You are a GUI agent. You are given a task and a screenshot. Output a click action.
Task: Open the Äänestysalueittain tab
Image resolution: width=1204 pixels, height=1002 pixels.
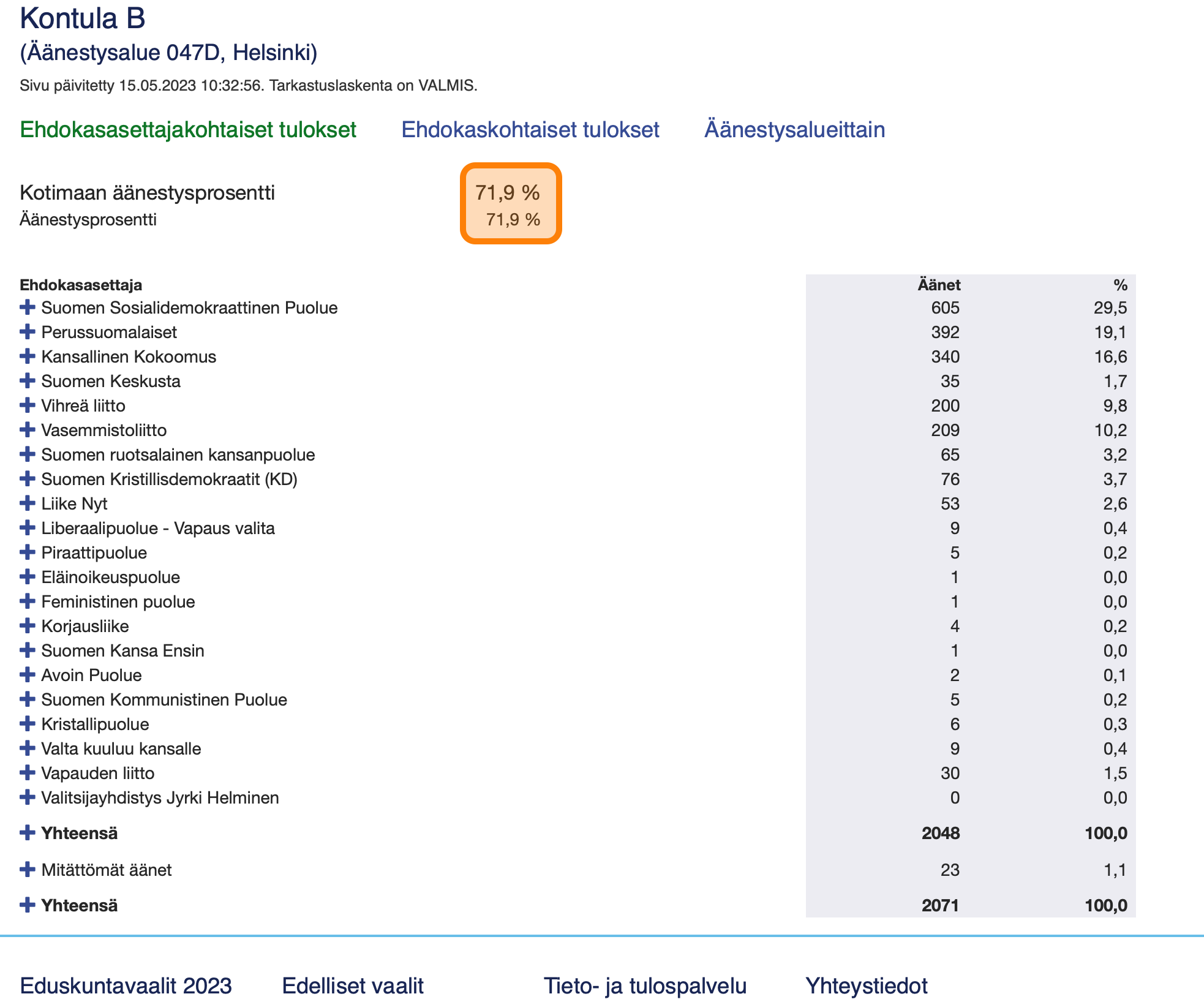[794, 130]
